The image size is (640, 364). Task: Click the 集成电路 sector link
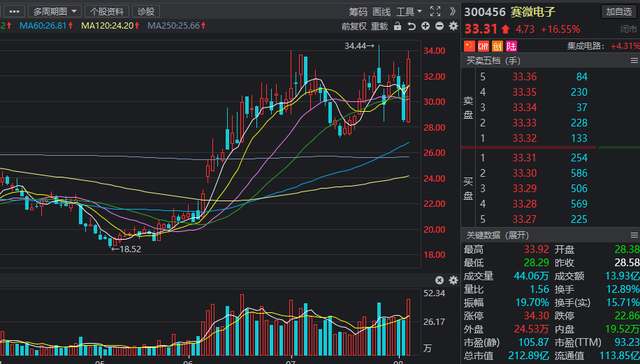click(x=585, y=46)
